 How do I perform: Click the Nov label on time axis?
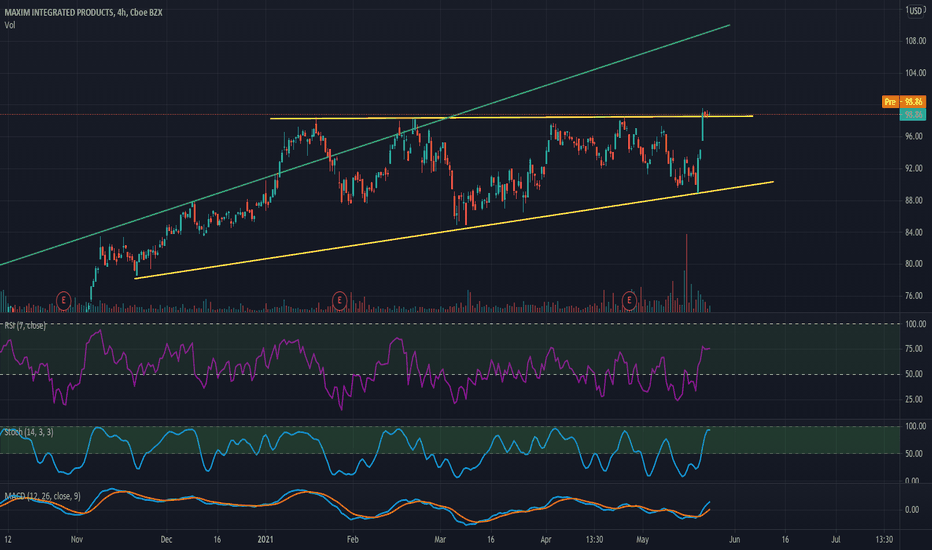(77, 539)
